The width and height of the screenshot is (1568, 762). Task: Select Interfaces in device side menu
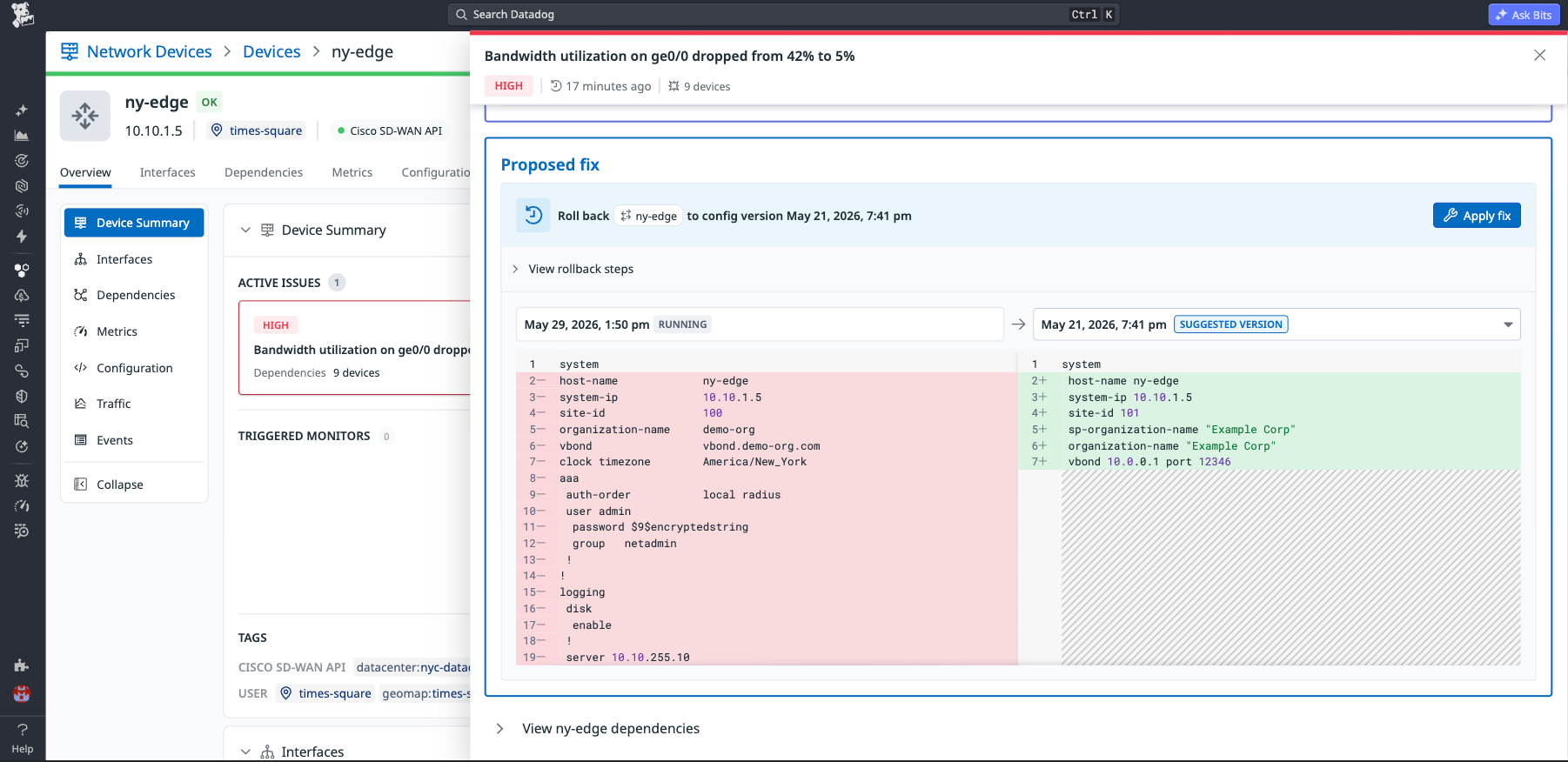click(134, 259)
